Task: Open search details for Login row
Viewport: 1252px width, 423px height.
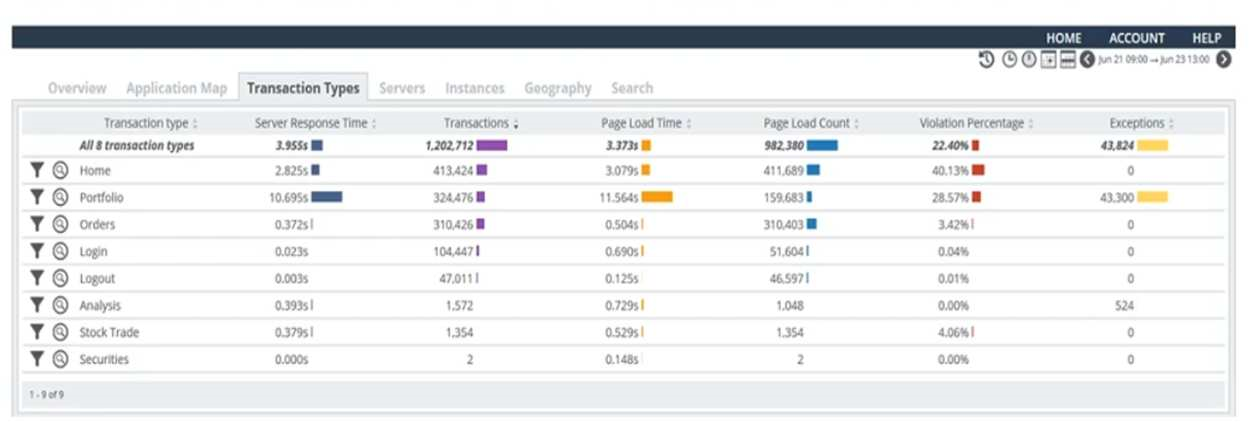Action: pos(60,252)
